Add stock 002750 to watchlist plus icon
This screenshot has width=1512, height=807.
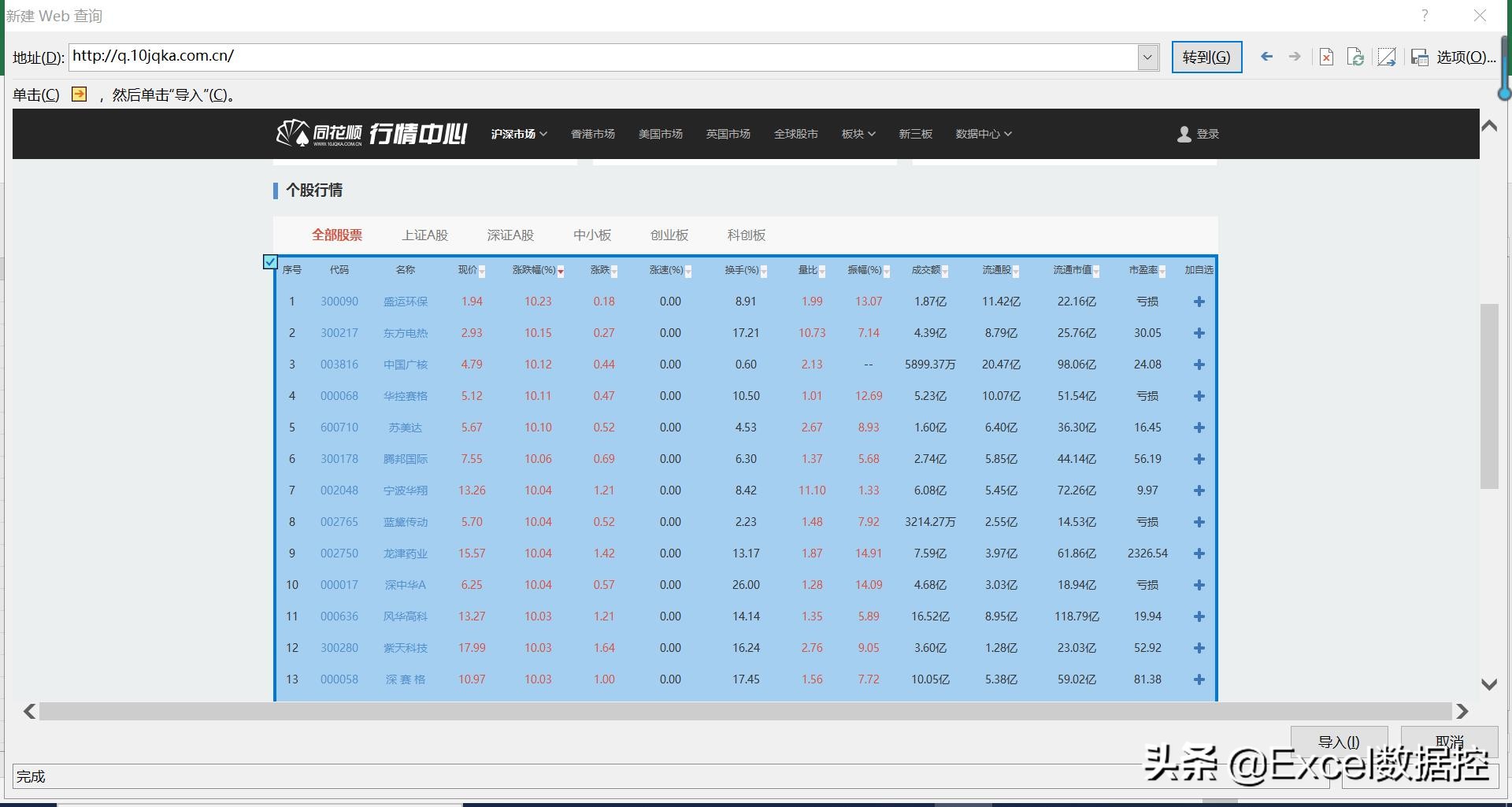click(x=1199, y=553)
